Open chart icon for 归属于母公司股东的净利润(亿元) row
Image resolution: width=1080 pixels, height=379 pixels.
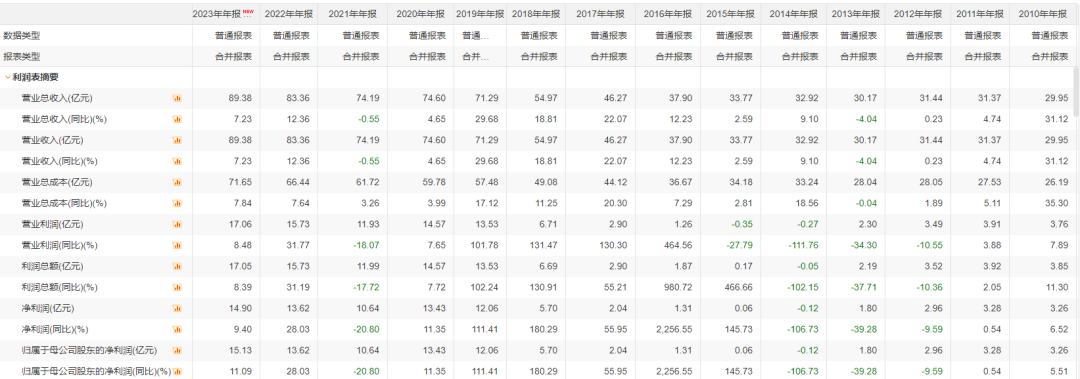click(177, 351)
